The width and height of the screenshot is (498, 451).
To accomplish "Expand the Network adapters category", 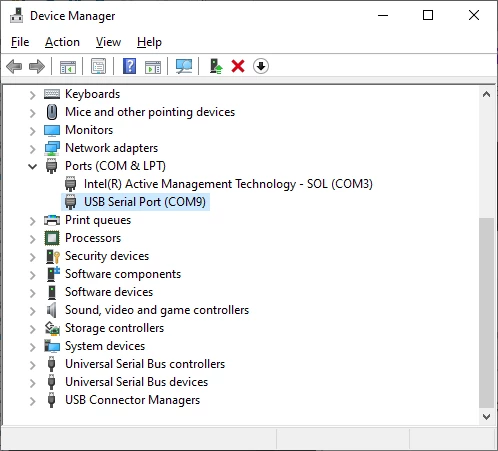I will tap(32, 149).
